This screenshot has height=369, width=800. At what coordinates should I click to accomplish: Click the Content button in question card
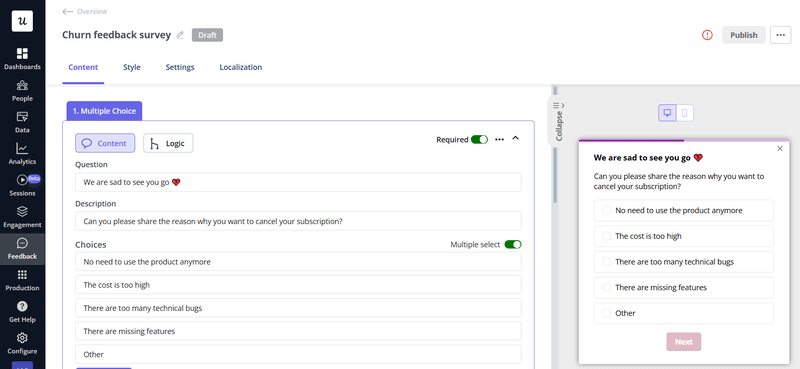coord(105,143)
